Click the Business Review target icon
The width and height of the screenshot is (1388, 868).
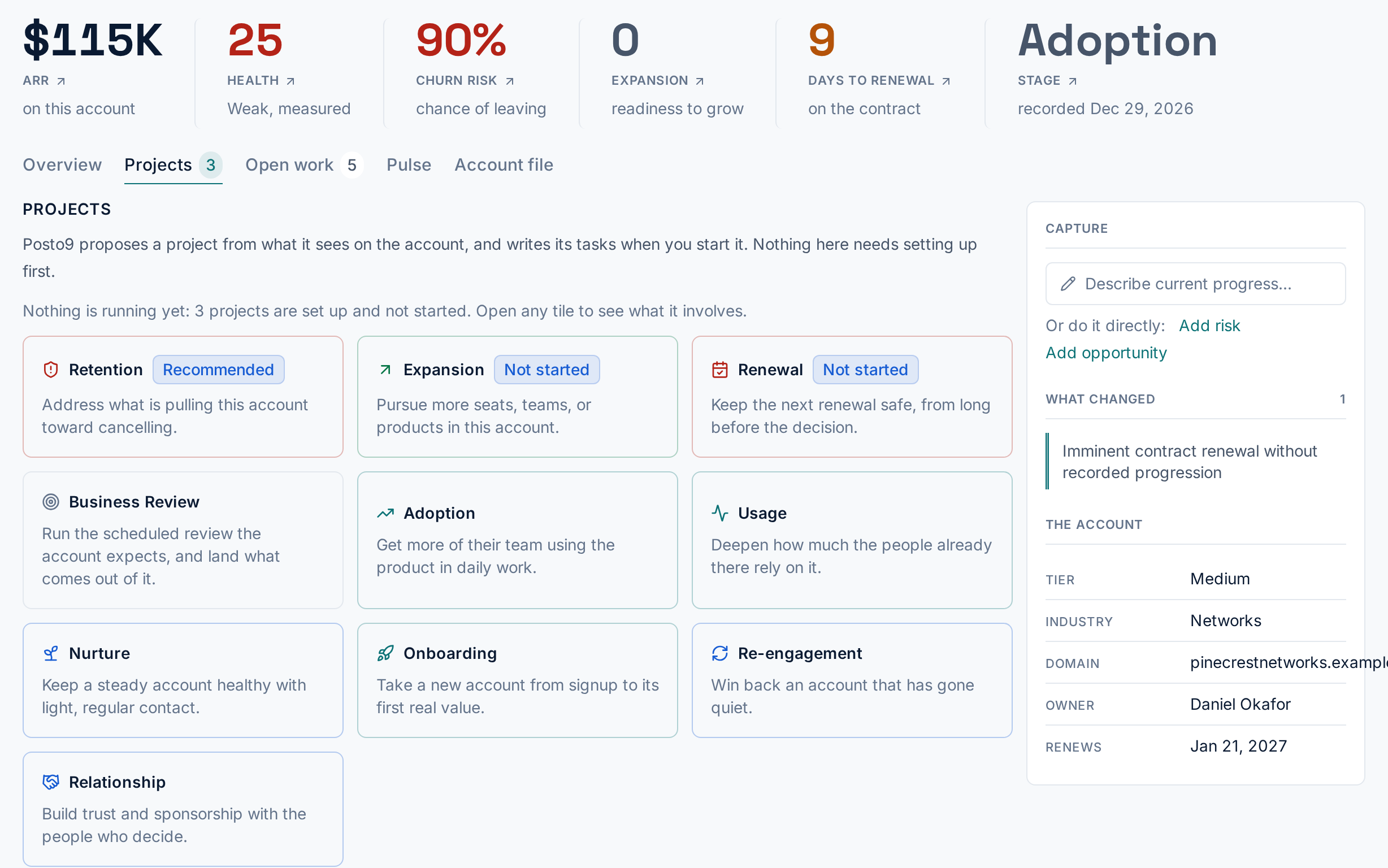click(x=50, y=502)
